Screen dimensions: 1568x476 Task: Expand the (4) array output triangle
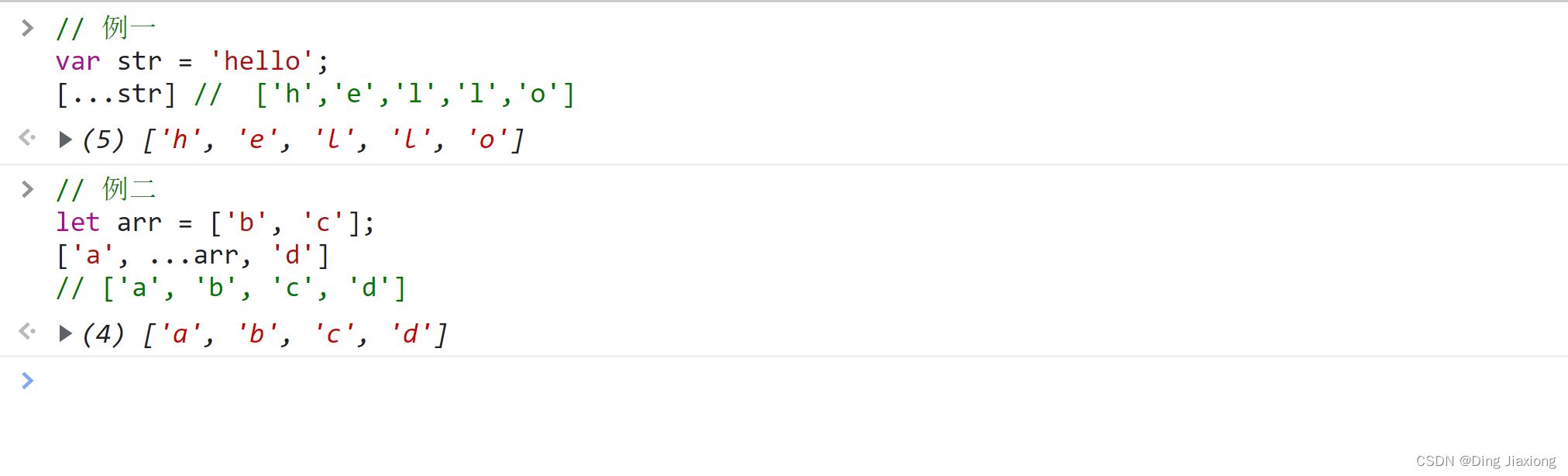pyautogui.click(x=66, y=334)
